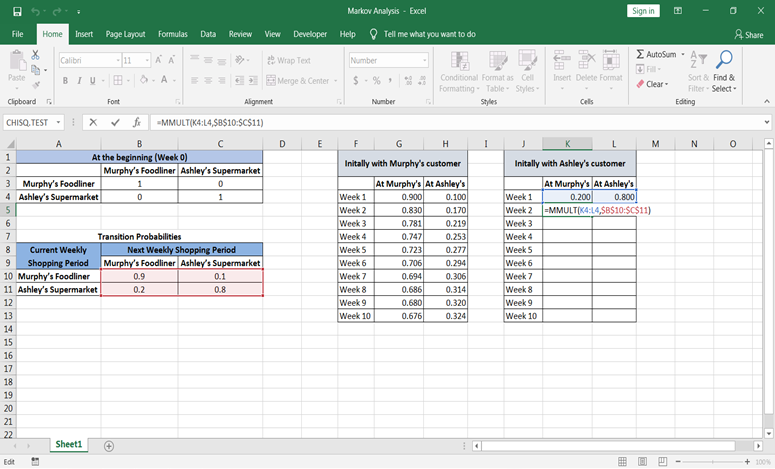Click the Sign in button
Screen dimensions: 775x469
(643, 11)
